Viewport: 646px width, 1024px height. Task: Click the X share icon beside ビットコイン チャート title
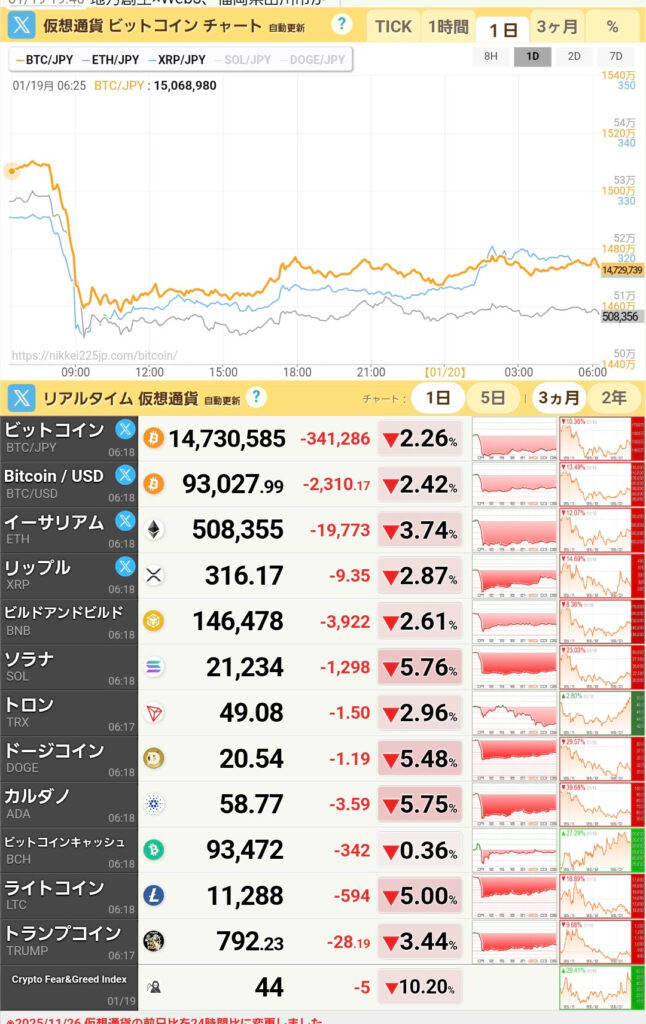tap(22, 26)
